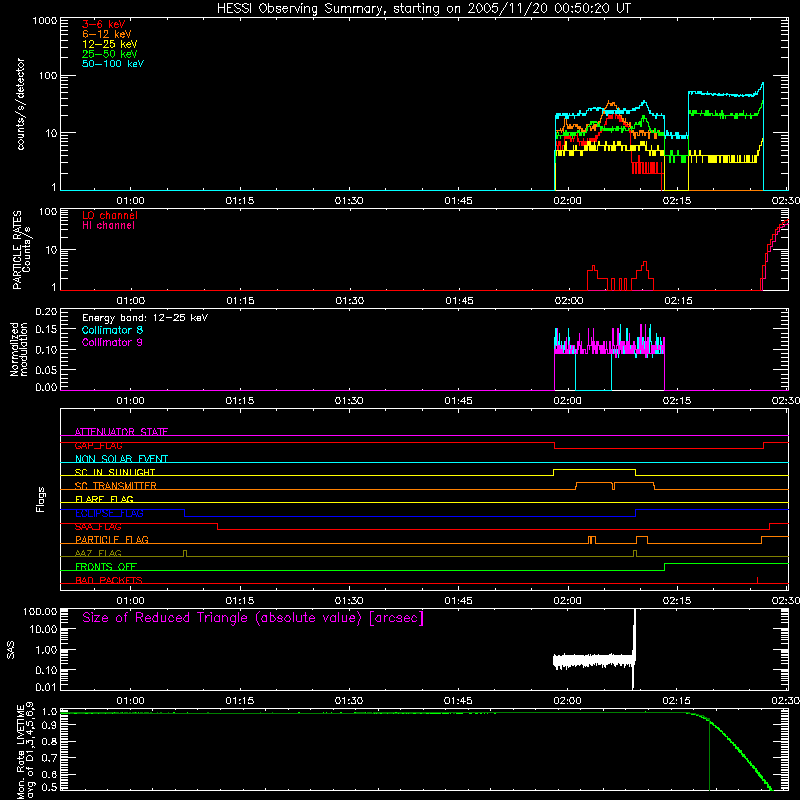The width and height of the screenshot is (800, 800).
Task: Click the 0.15 modulation tick label
Action: [46, 330]
